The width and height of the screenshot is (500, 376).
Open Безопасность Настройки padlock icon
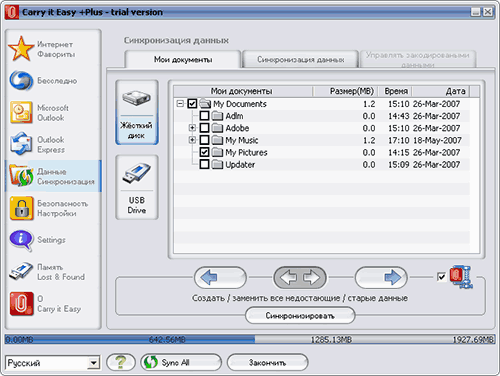coord(21,208)
